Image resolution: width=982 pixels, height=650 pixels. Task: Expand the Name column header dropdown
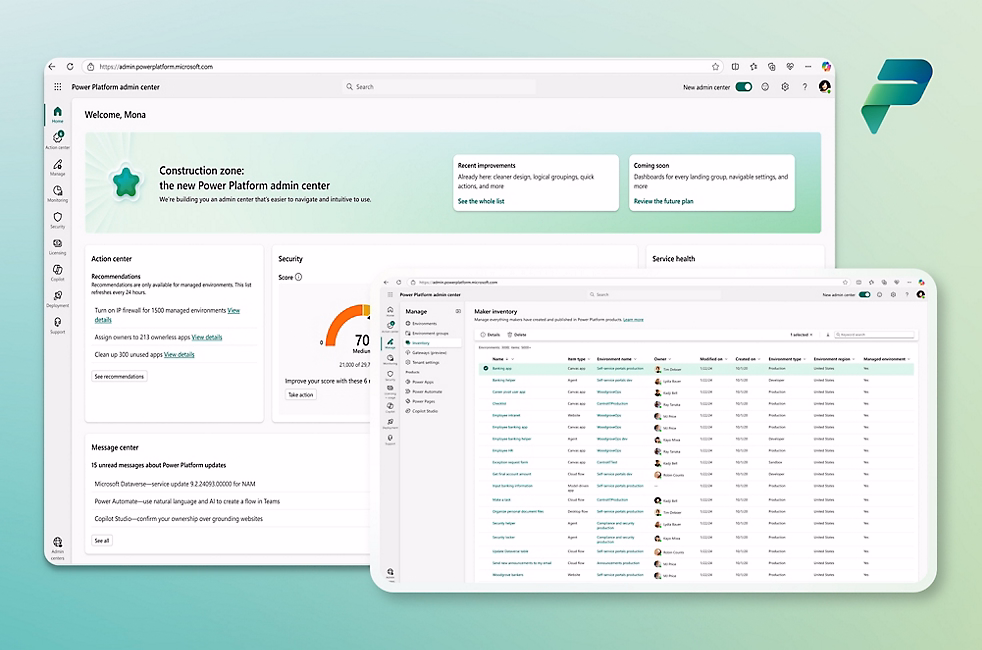click(512, 359)
